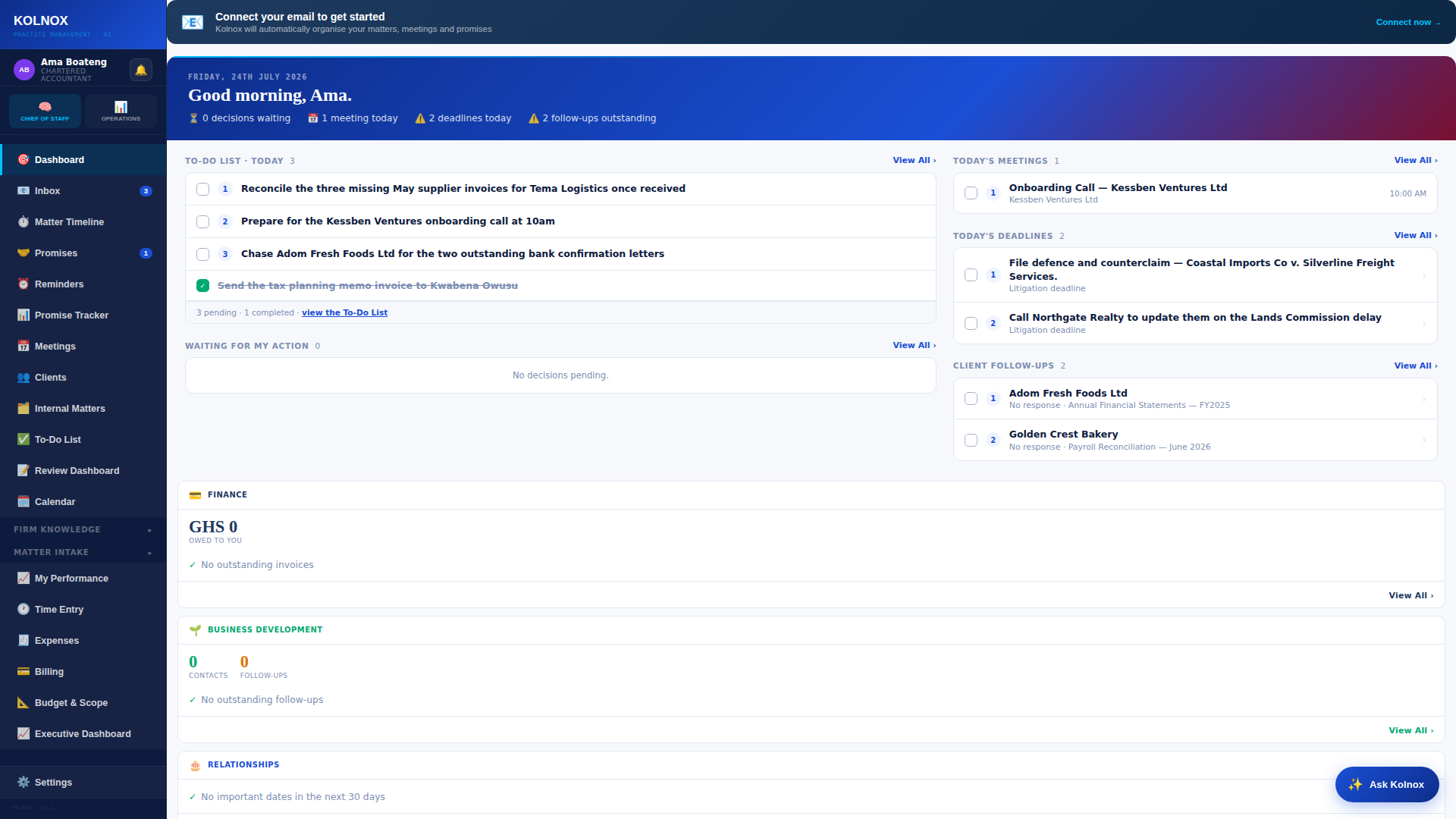The width and height of the screenshot is (1456, 819).
Task: Open the Golden Crest Bakery follow-up chevron
Action: point(1424,441)
